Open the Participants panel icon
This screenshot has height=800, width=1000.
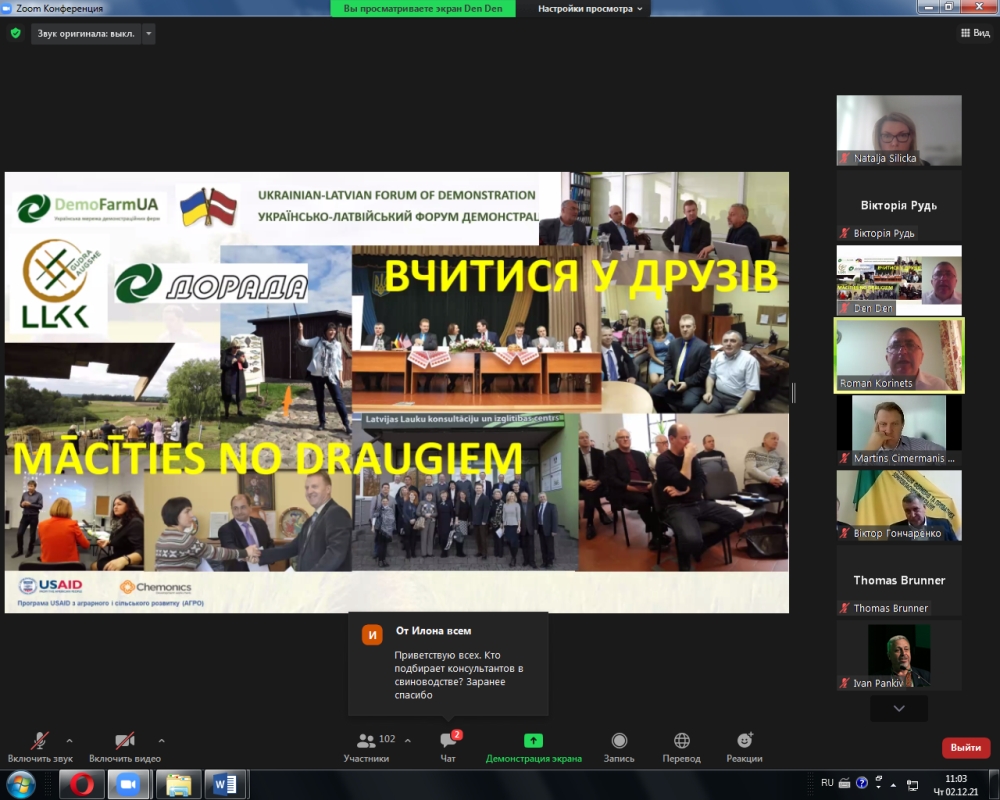click(367, 741)
